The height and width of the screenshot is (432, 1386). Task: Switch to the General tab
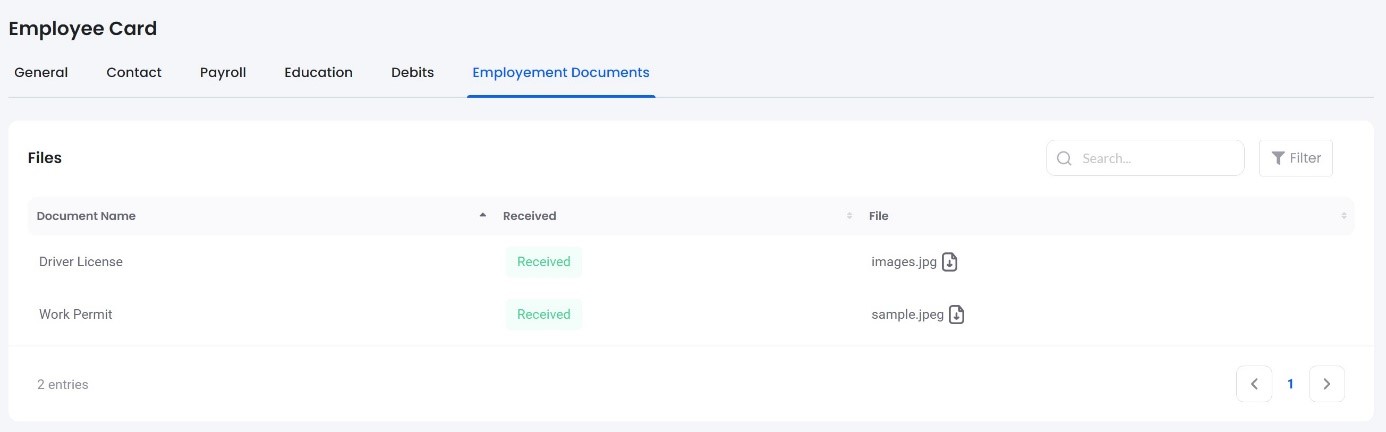(41, 72)
